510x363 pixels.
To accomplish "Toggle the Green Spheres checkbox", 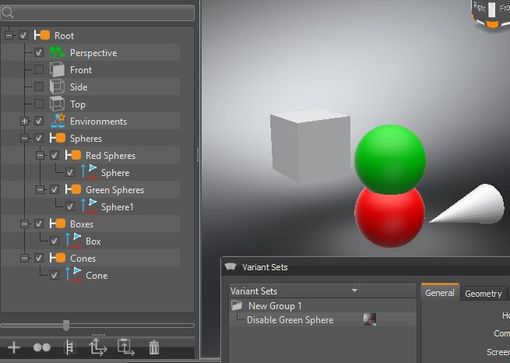I will pos(54,189).
